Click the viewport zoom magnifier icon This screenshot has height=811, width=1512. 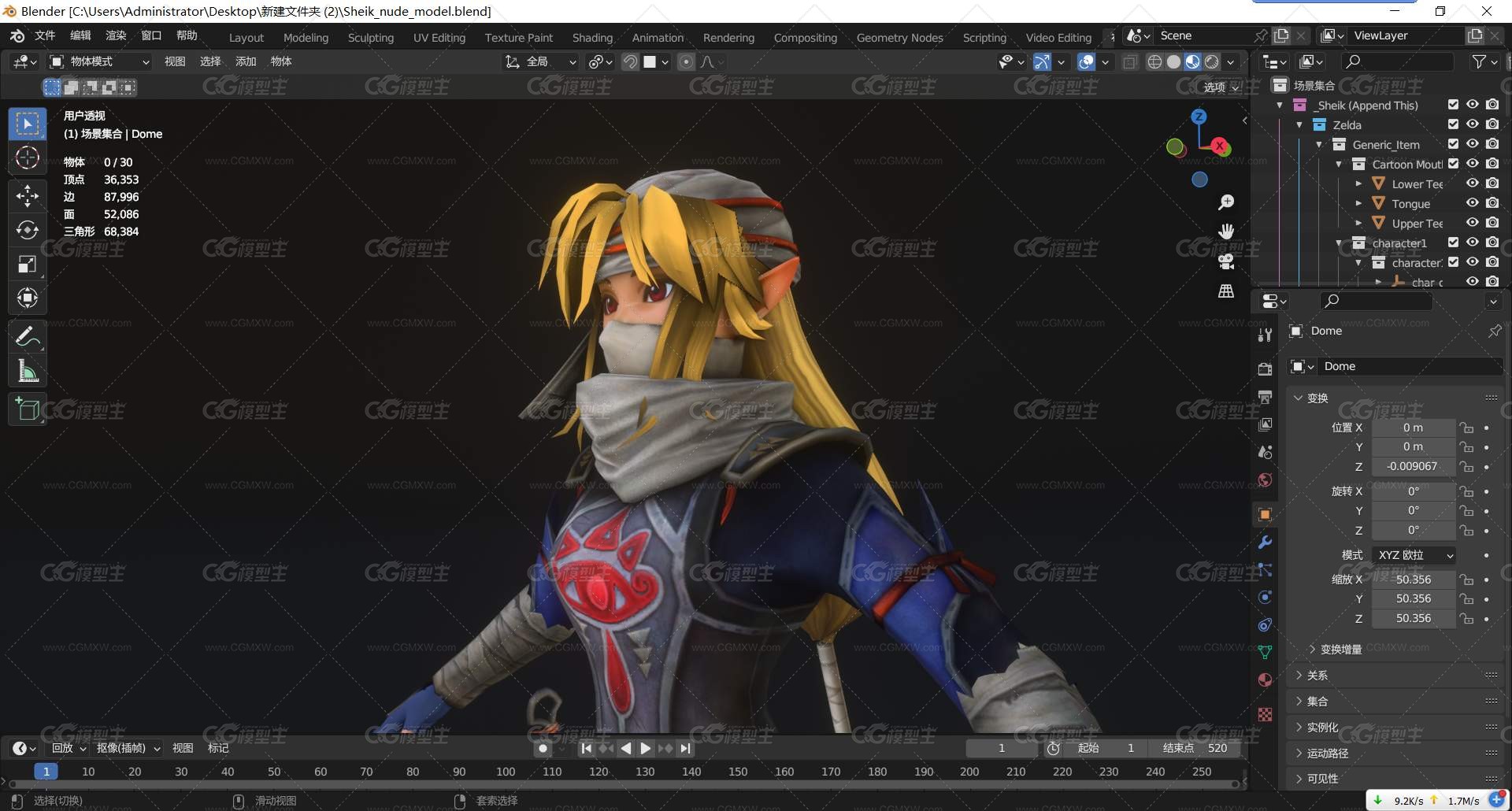coord(1226,203)
